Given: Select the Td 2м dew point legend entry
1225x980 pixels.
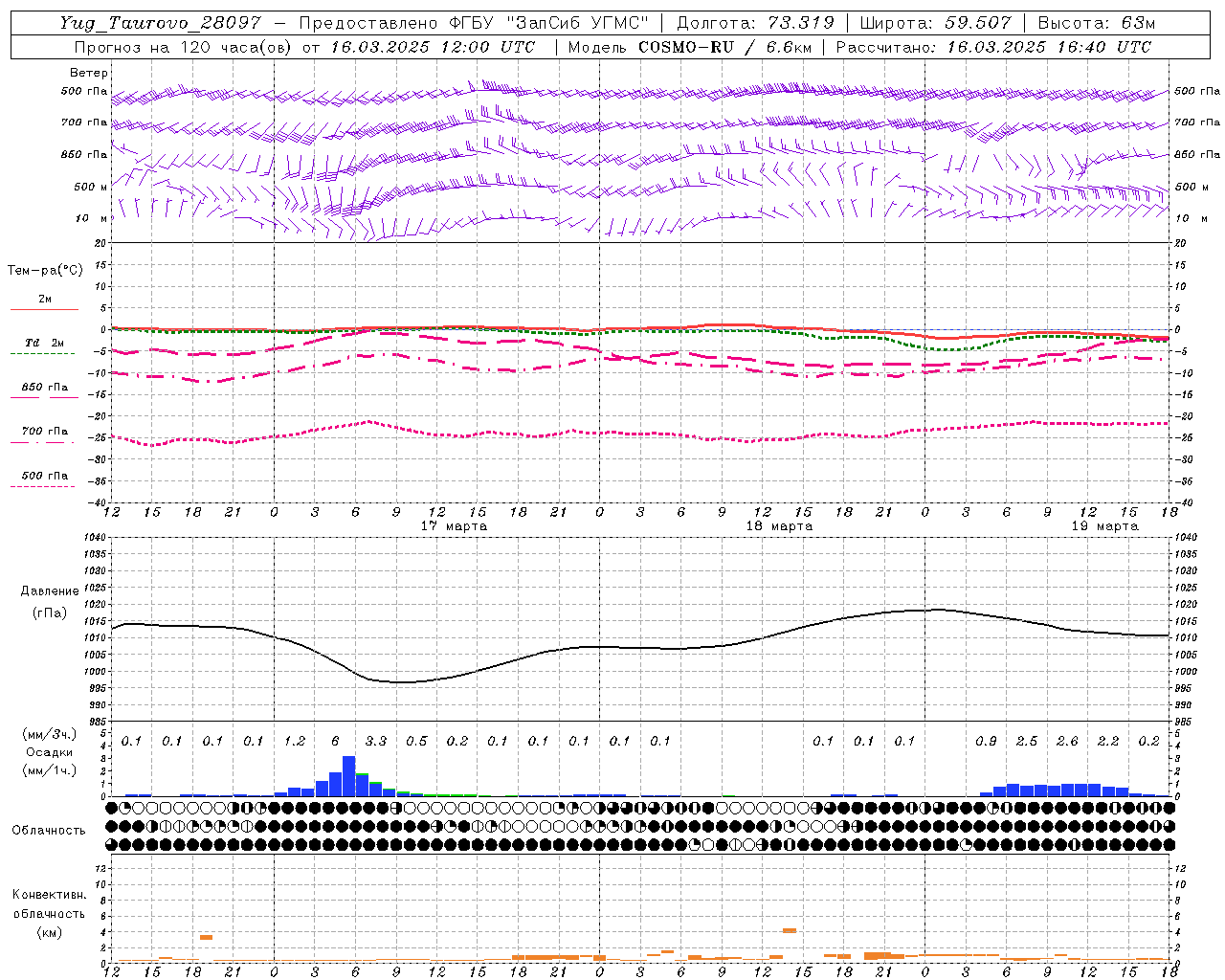Looking at the screenshot, I should click(x=45, y=343).
